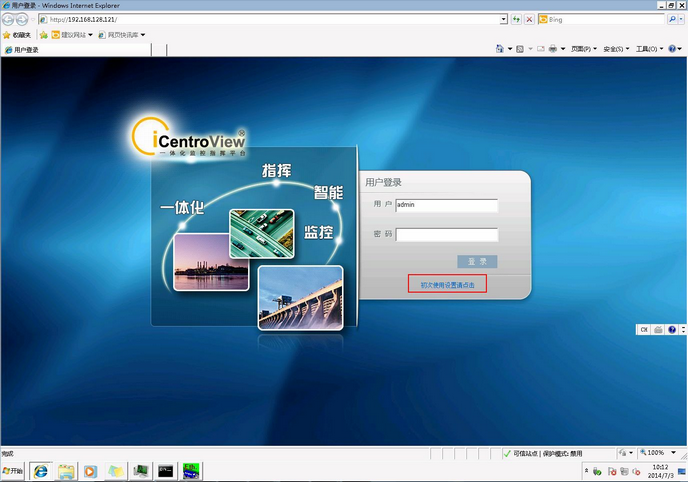Click the browser Forward arrow button
Viewport: 688px width, 482px height.
click(22, 19)
